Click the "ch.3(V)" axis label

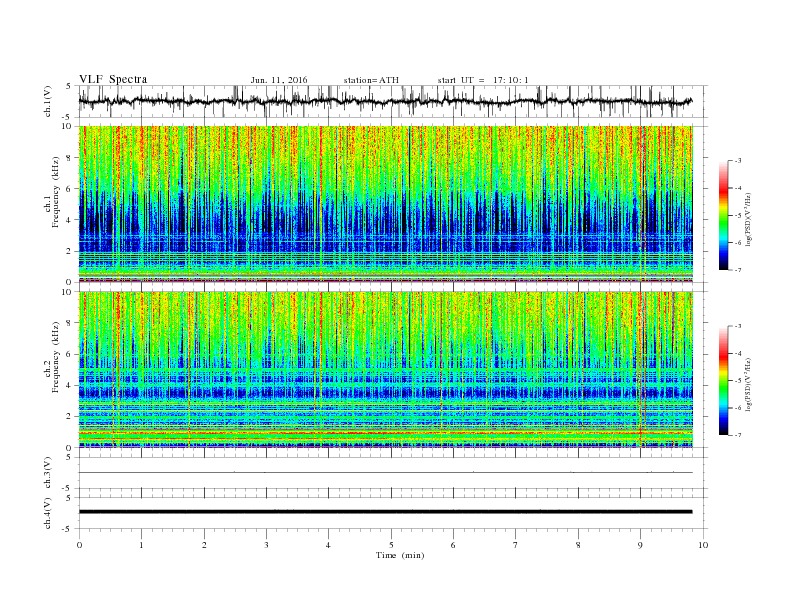pyautogui.click(x=48, y=473)
